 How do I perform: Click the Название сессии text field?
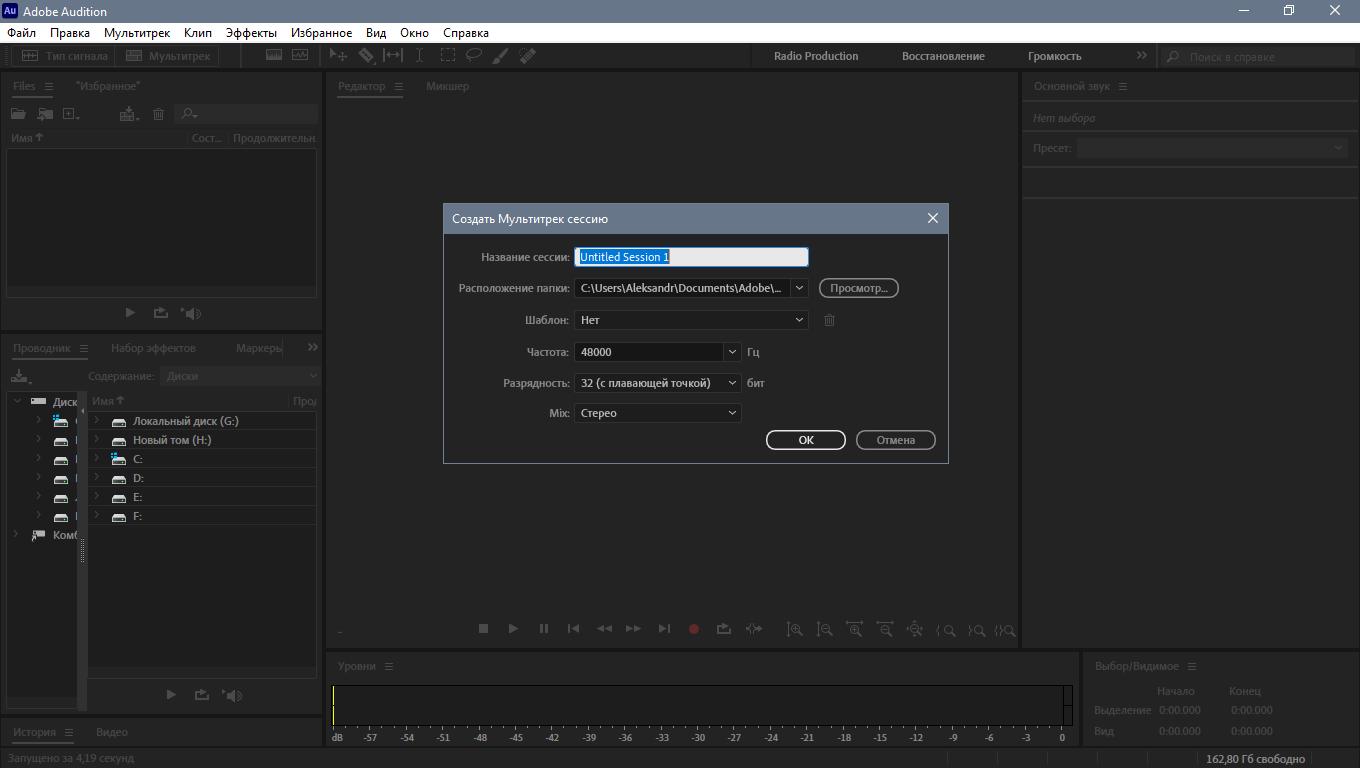tap(691, 257)
